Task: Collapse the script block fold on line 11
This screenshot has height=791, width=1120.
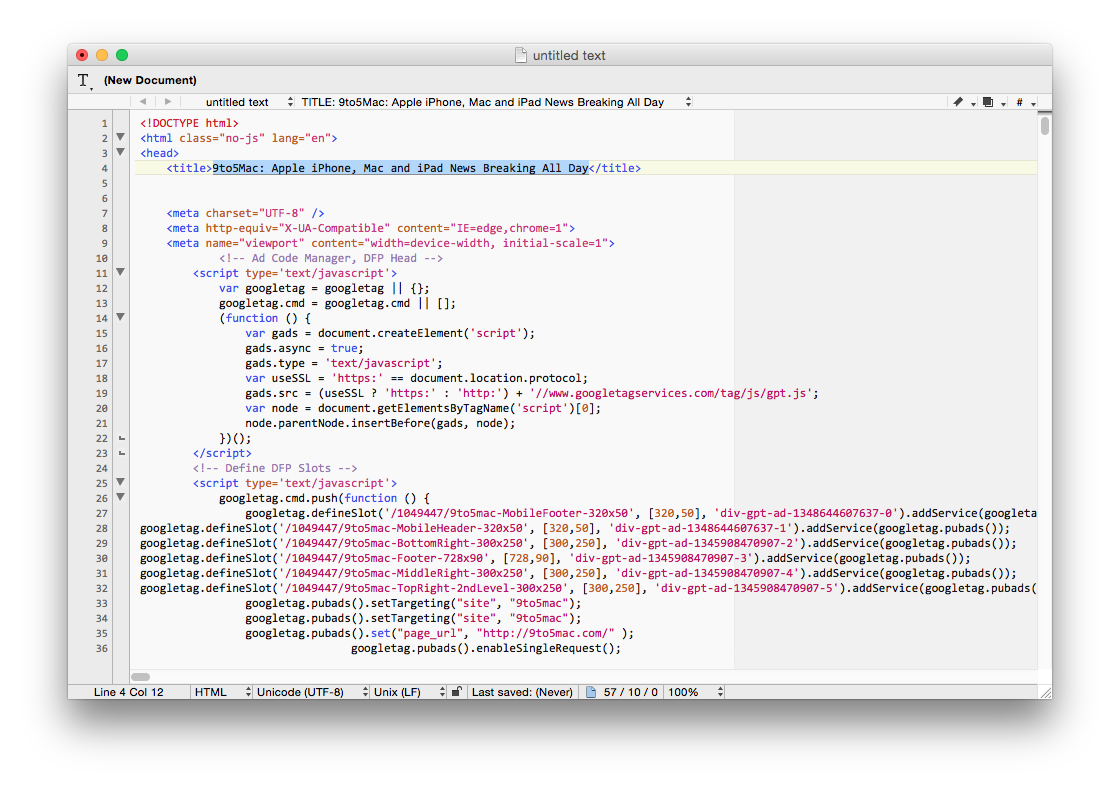Action: 120,272
